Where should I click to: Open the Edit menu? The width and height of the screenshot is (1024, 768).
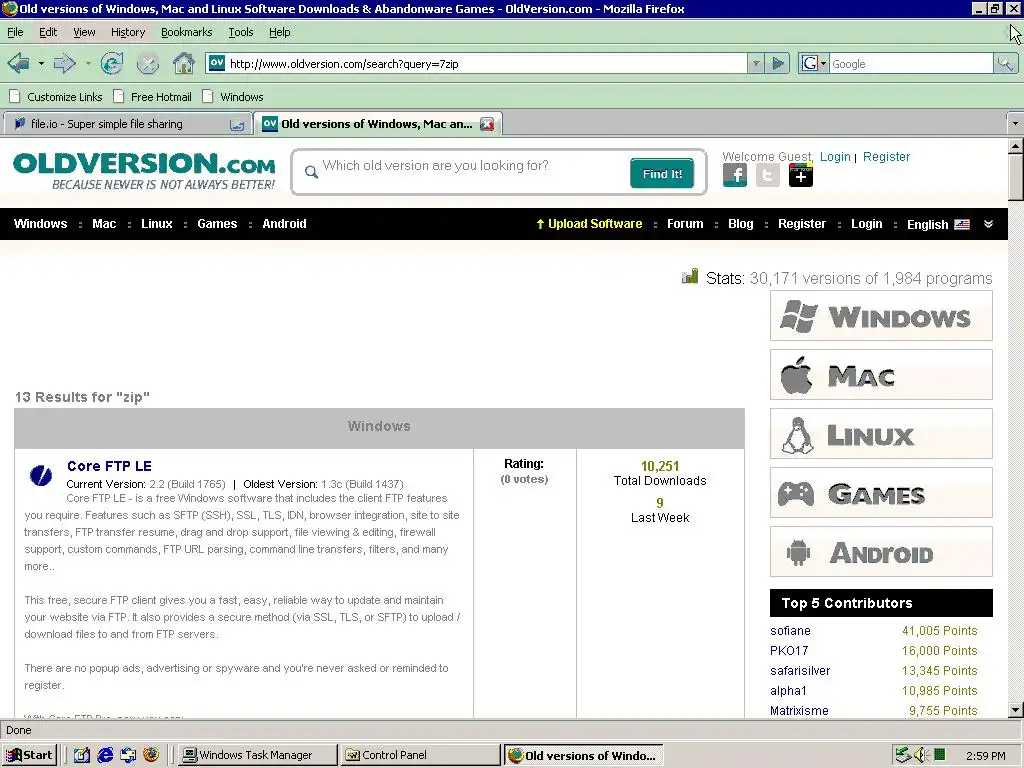coord(48,32)
